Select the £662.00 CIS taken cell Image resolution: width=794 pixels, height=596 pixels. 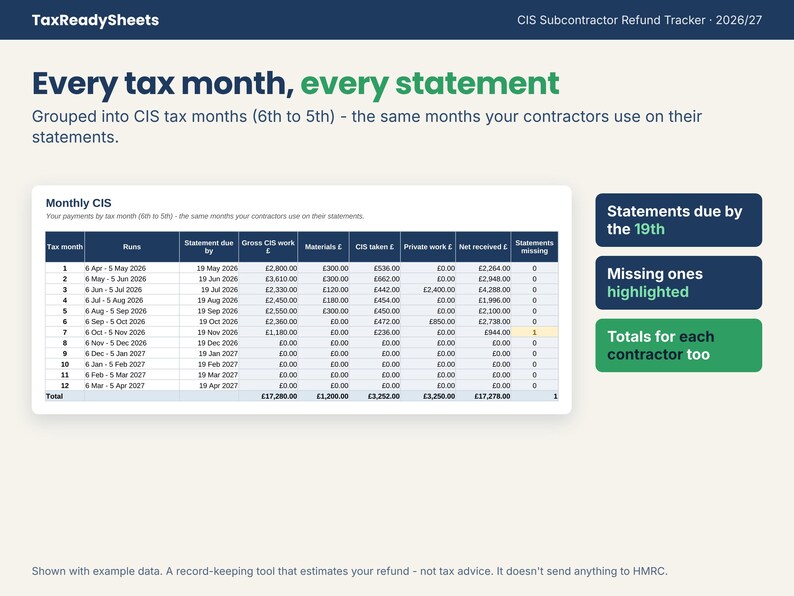pyautogui.click(x=374, y=279)
